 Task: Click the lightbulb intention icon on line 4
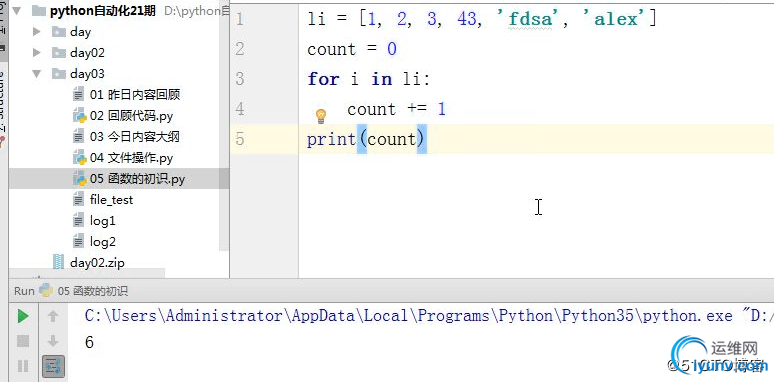(x=321, y=116)
